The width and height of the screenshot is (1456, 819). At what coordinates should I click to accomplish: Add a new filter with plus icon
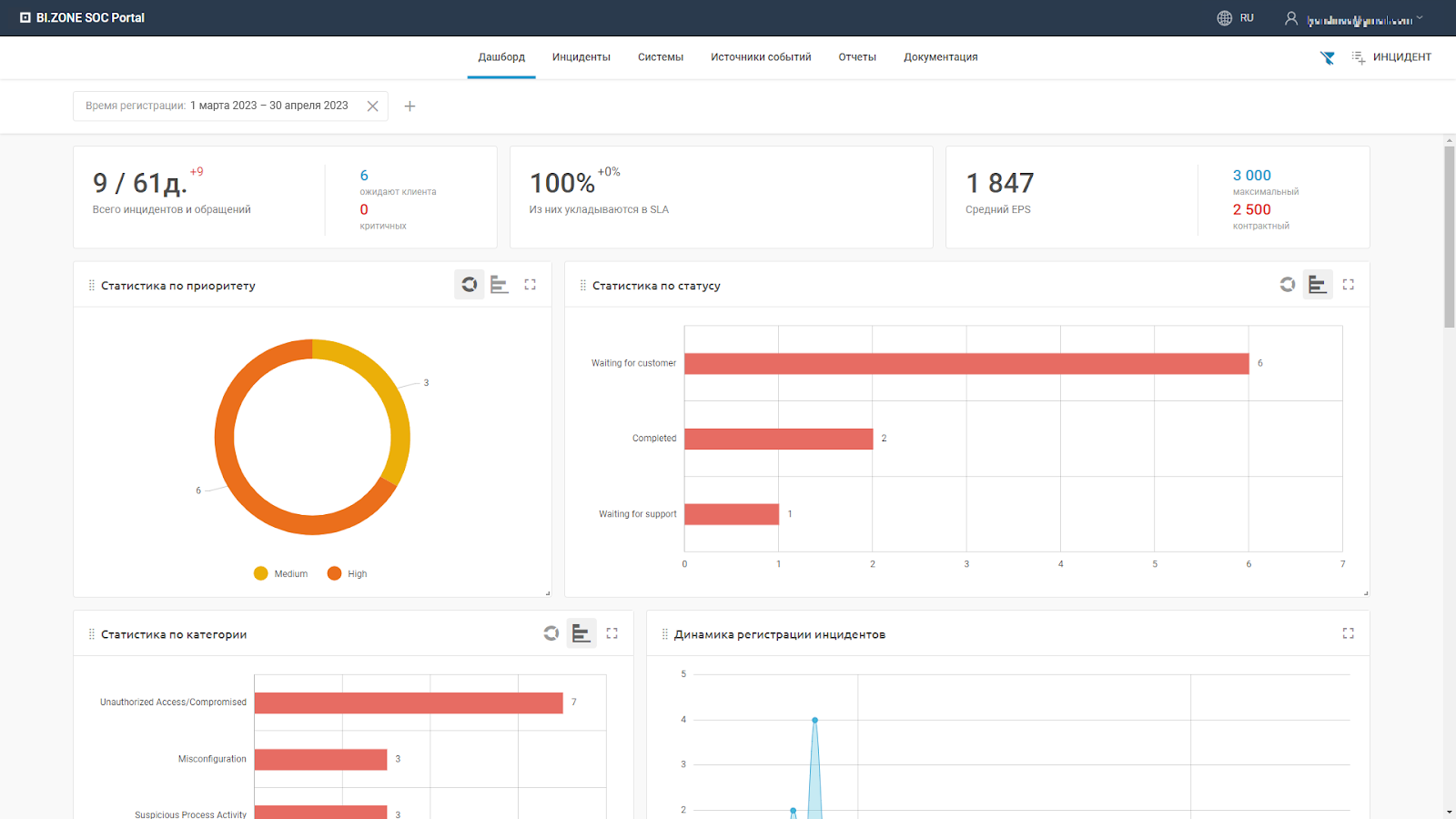(x=409, y=106)
